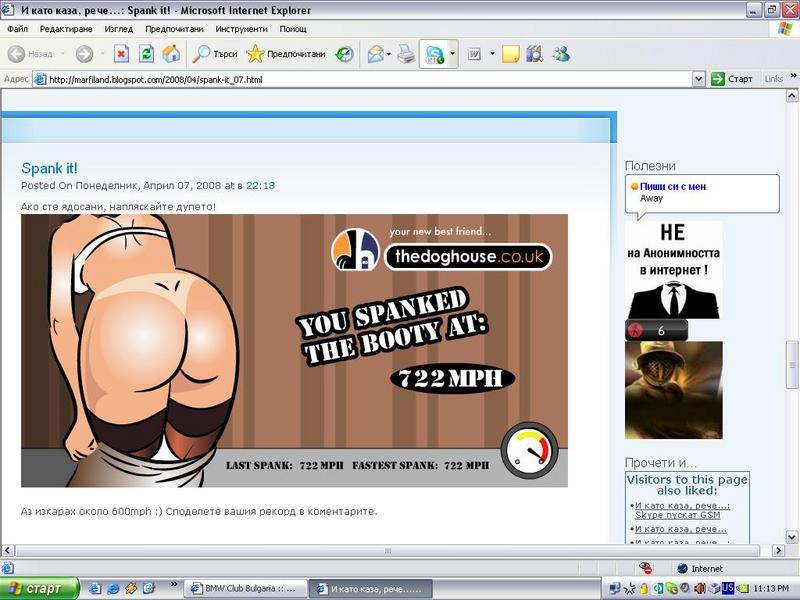Click the volume speaker tray icon
This screenshot has height=600, width=800.
click(x=699, y=588)
